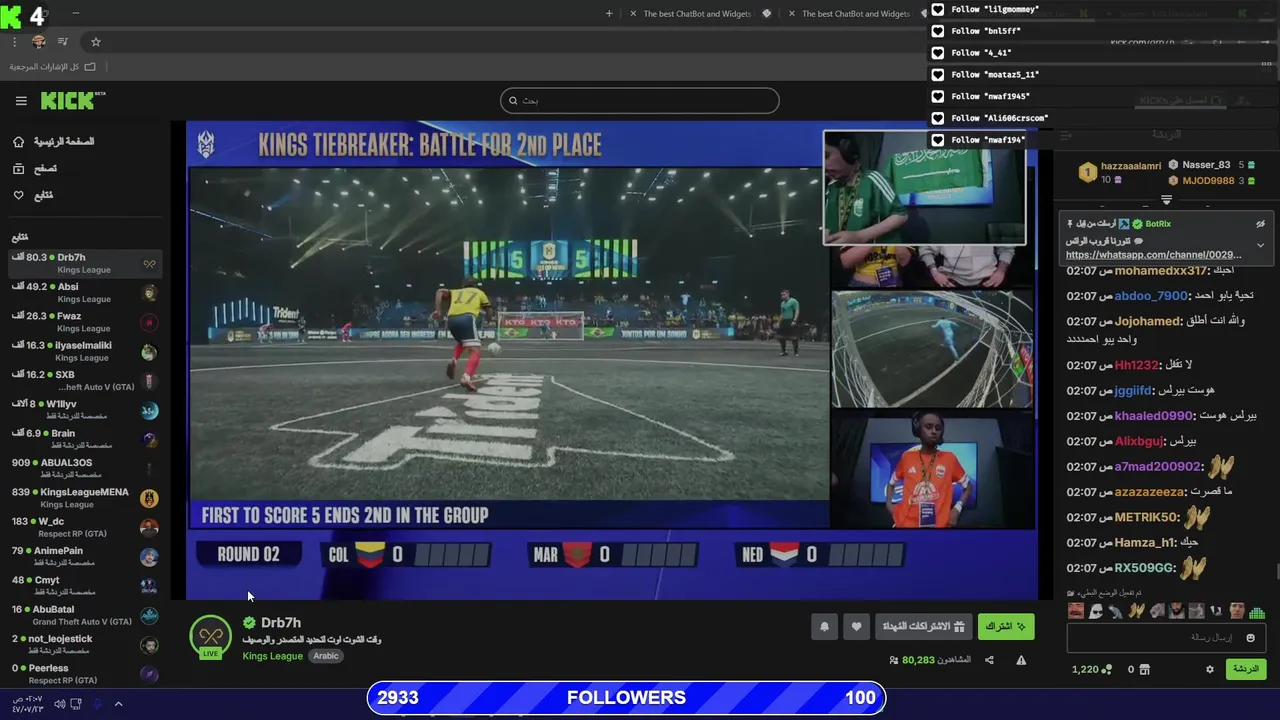Click username abdoo_7900 in chat
The image size is (1280, 720).
(x=1151, y=296)
